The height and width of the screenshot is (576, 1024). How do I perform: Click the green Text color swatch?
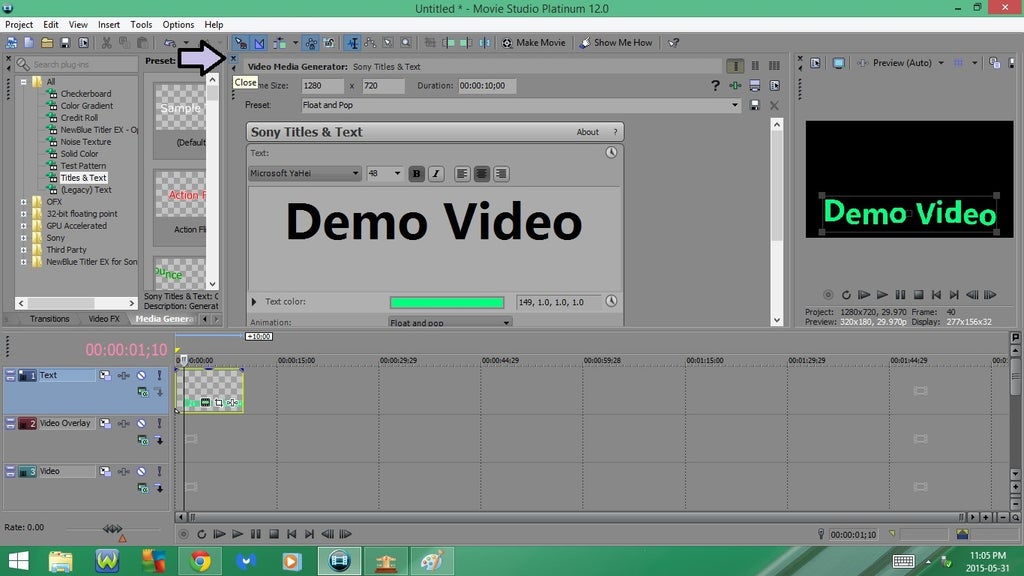click(447, 302)
